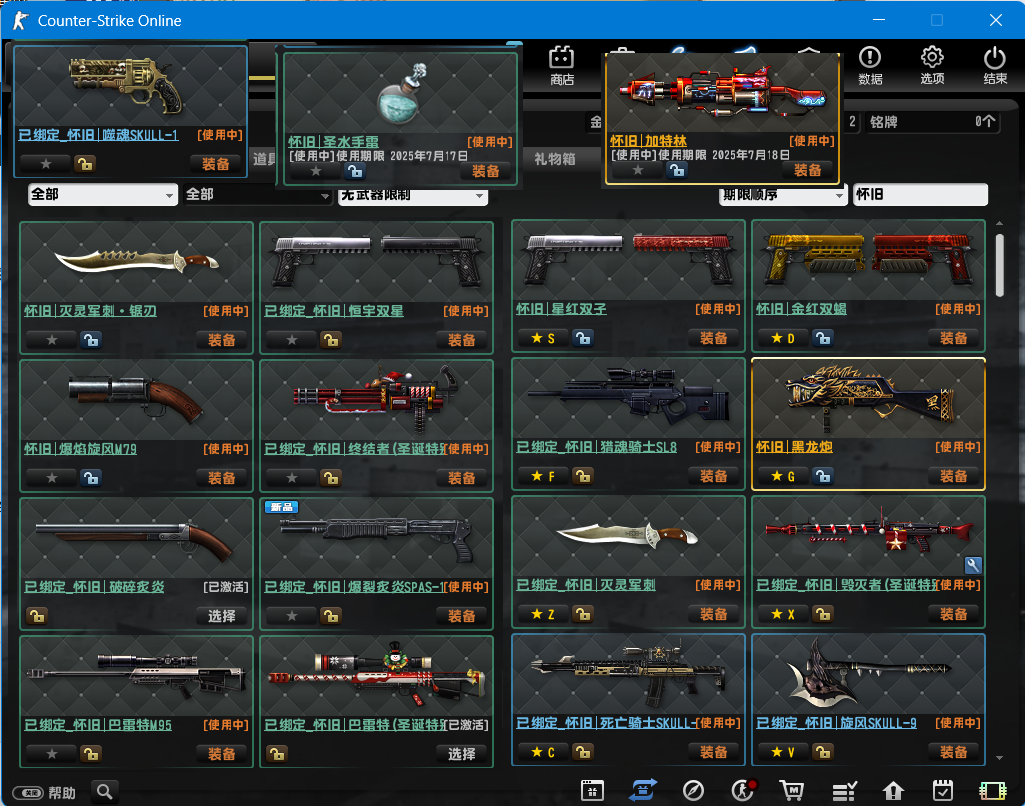
Task: Click the 怀旧 search input field
Action: [x=920, y=194]
